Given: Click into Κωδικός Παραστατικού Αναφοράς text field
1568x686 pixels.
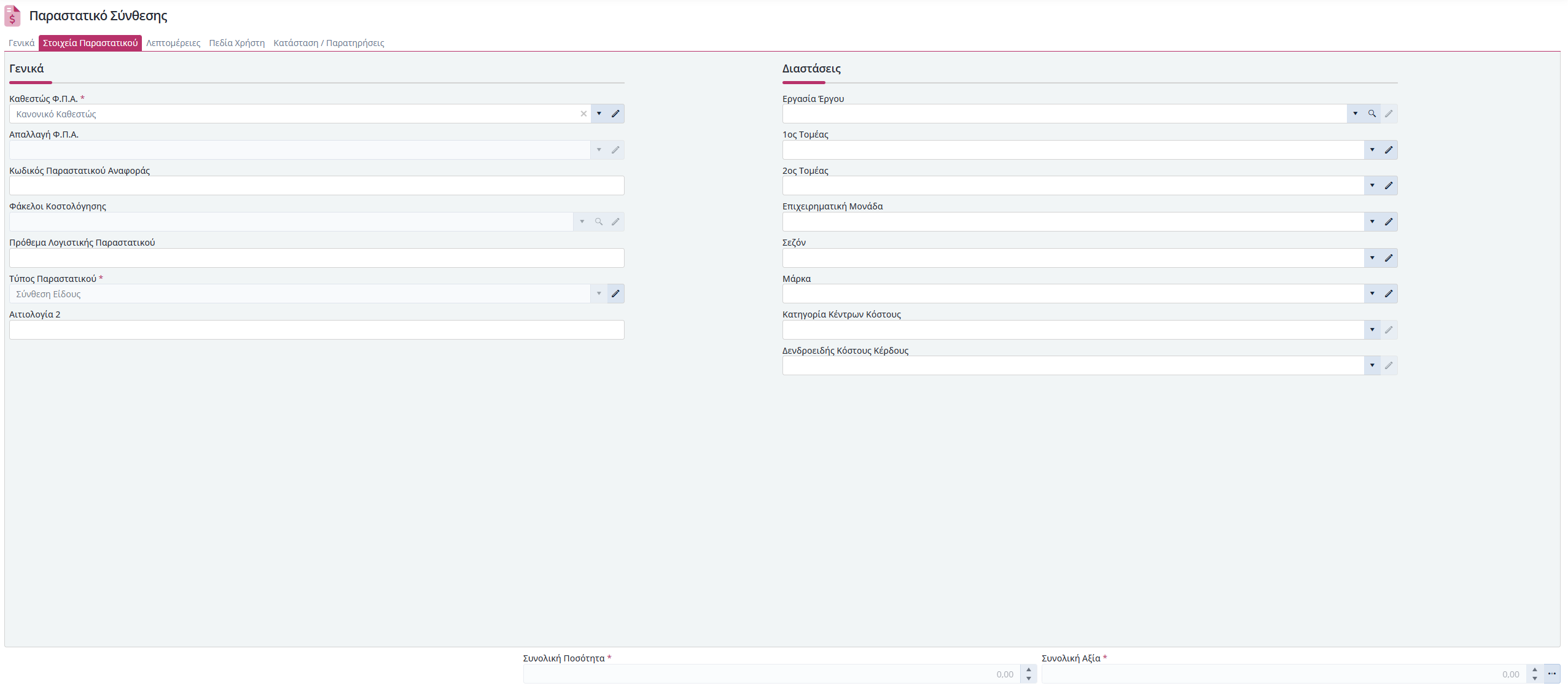Looking at the screenshot, I should pos(316,185).
